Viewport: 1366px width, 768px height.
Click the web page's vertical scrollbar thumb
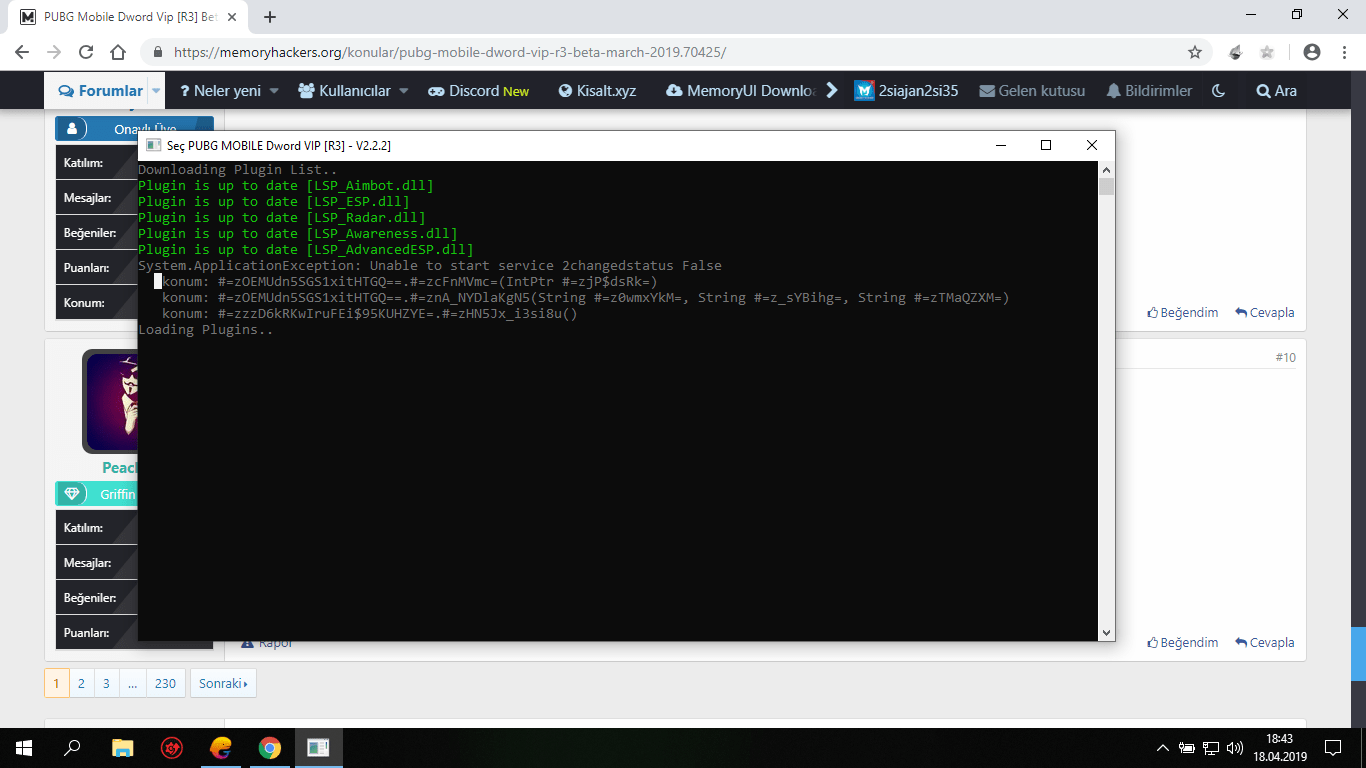click(x=1358, y=654)
